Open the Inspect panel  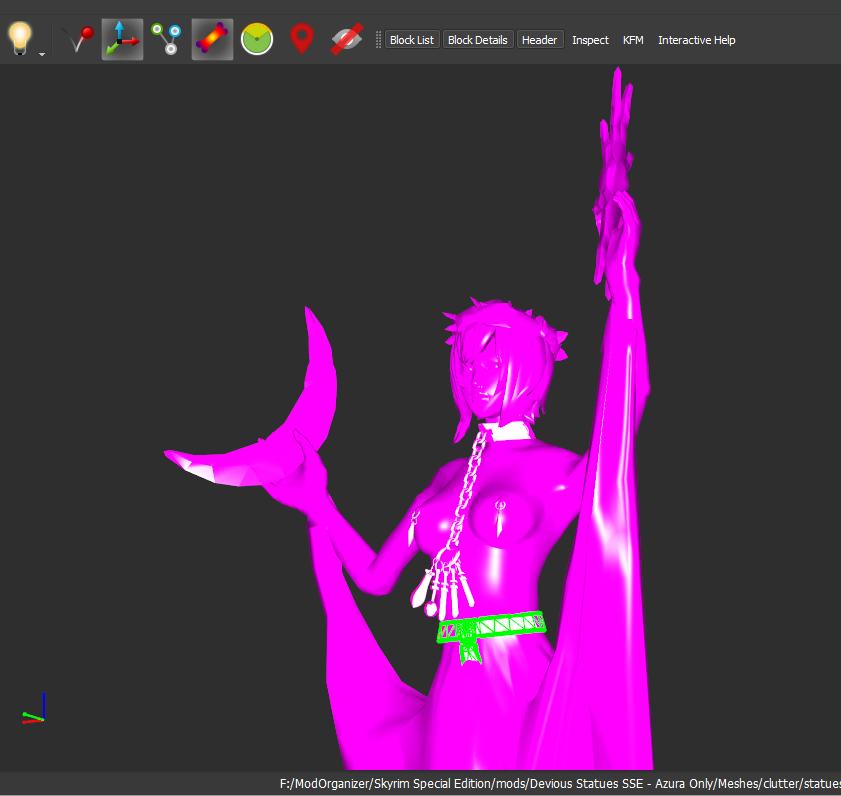tap(590, 40)
